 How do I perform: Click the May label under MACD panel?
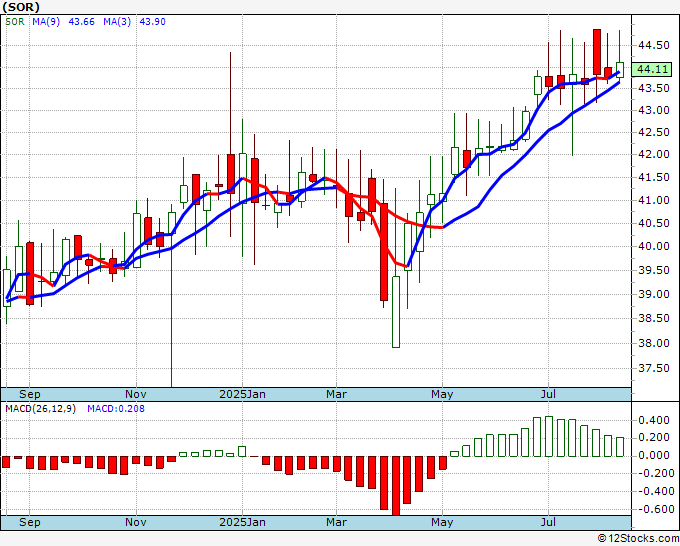(442, 522)
